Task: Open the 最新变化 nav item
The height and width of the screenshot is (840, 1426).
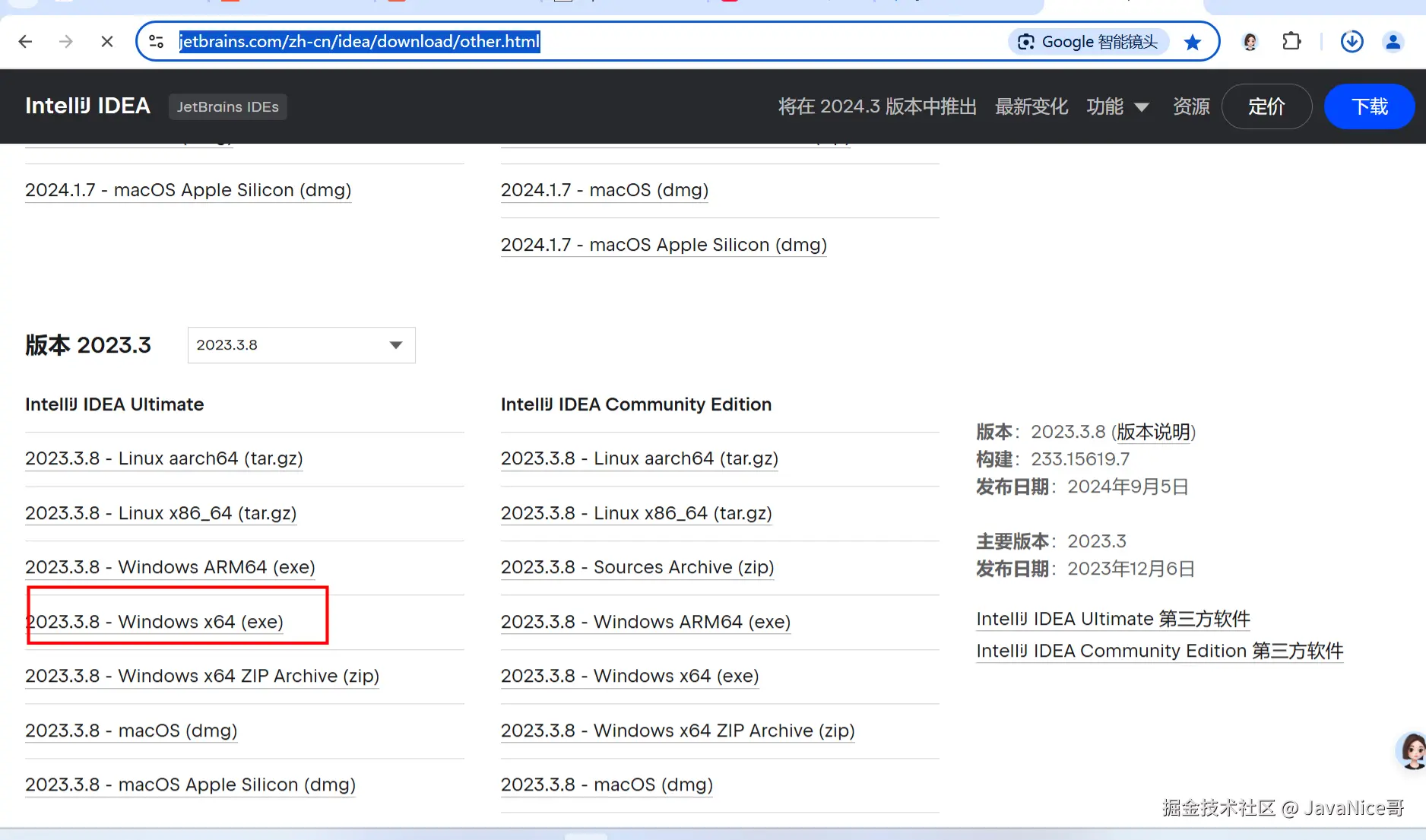Action: 1031,106
